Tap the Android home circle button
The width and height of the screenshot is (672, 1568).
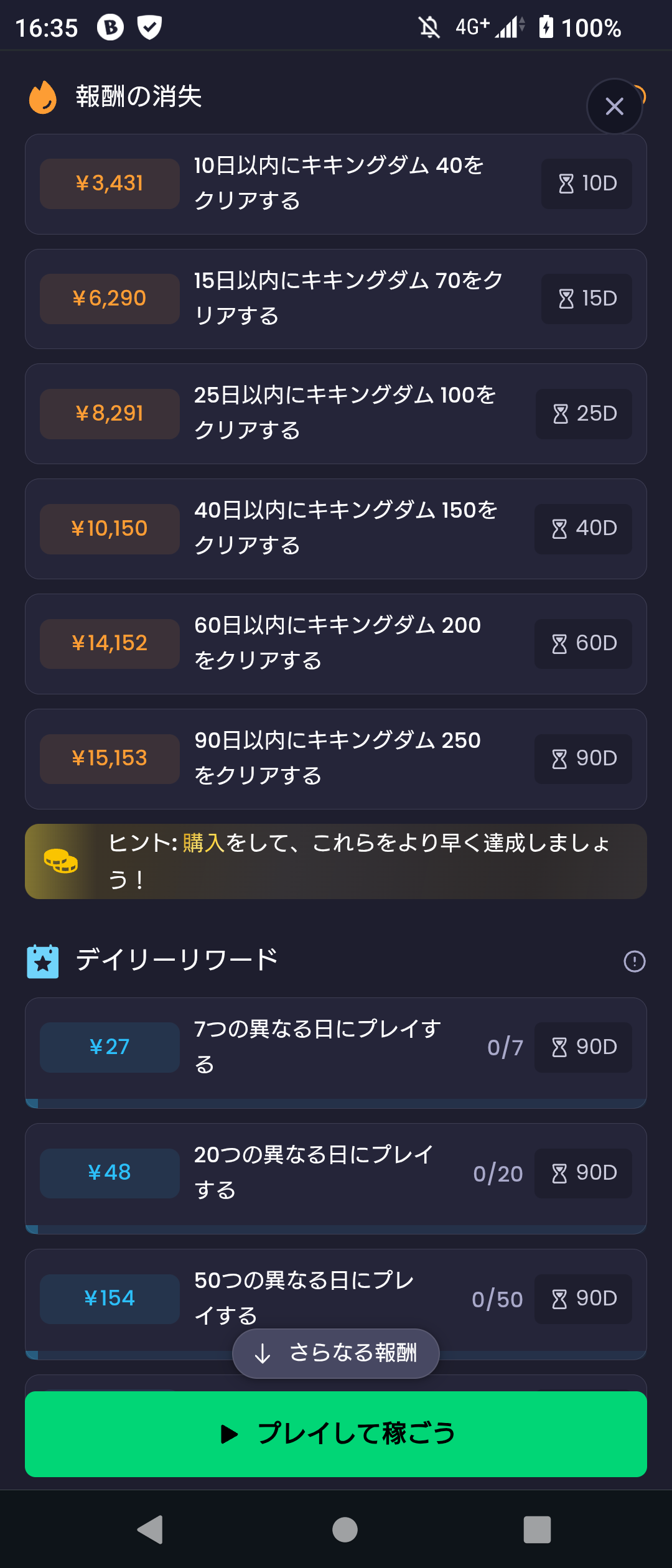coord(345,1529)
